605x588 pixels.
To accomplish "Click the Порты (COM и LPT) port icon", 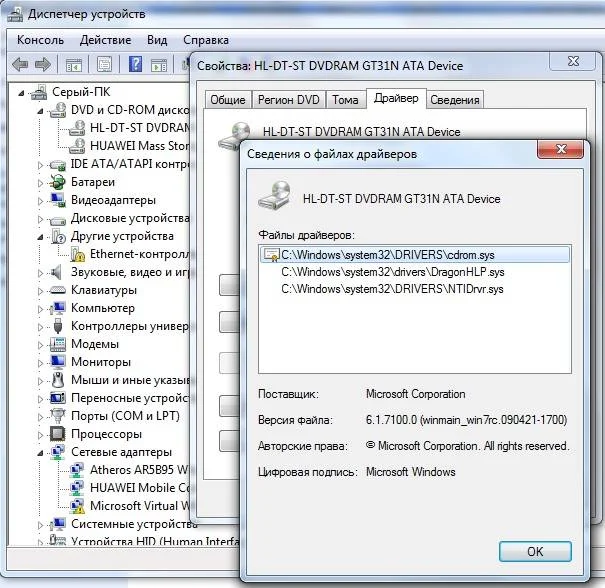I will pos(58,416).
